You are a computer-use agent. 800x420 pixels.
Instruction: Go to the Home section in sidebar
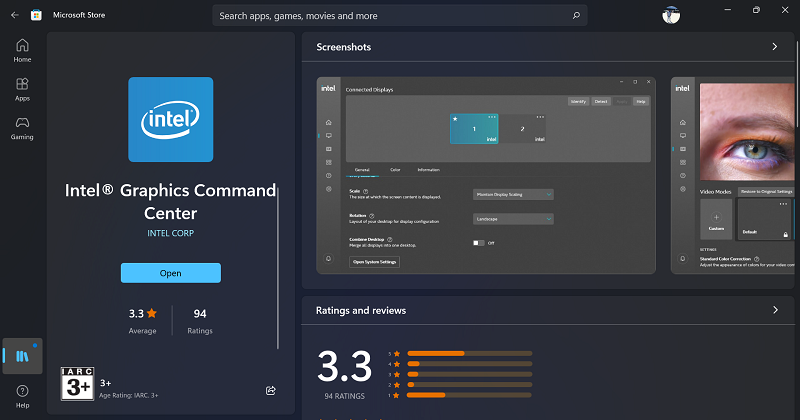(x=22, y=51)
